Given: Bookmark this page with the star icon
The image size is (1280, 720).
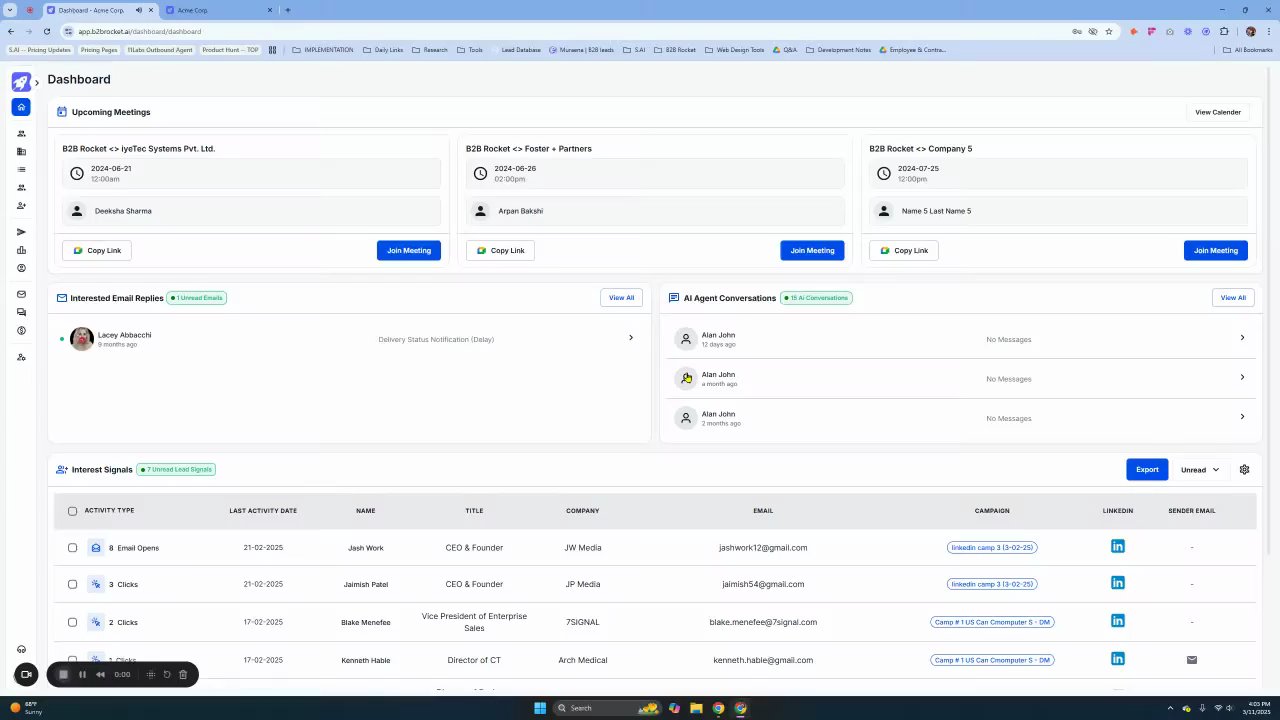Looking at the screenshot, I should pos(1109,31).
